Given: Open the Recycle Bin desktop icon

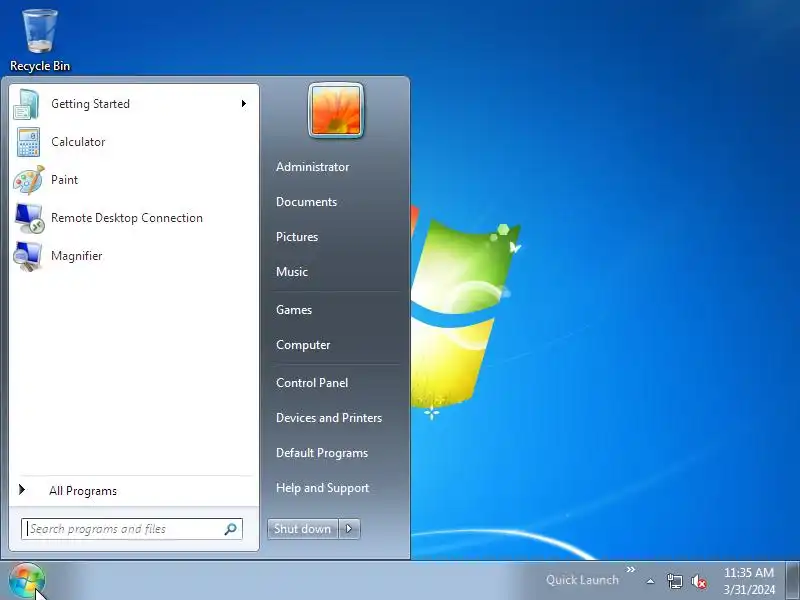Looking at the screenshot, I should pyautogui.click(x=39, y=41).
